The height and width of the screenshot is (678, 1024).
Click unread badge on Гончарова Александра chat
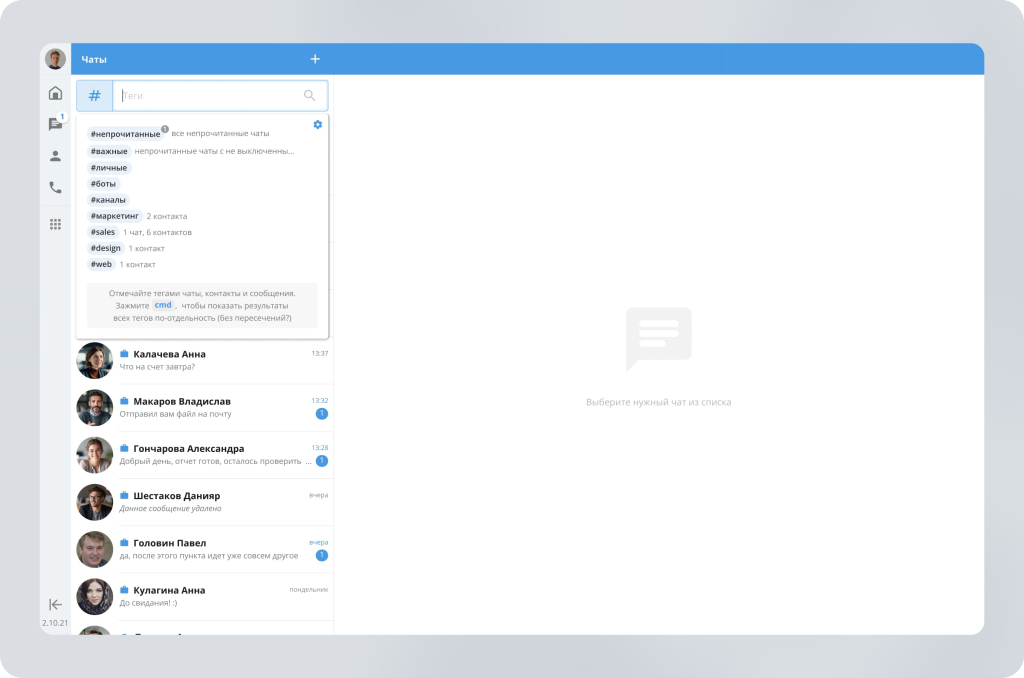321,460
